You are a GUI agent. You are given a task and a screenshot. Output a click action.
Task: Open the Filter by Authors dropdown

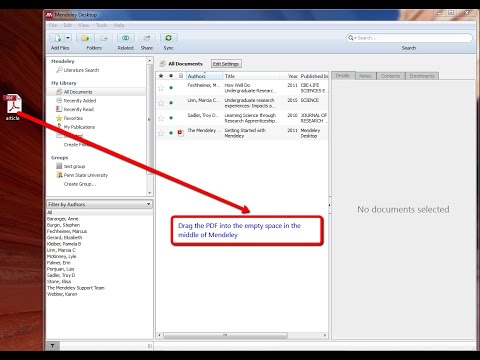pyautogui.click(x=99, y=204)
